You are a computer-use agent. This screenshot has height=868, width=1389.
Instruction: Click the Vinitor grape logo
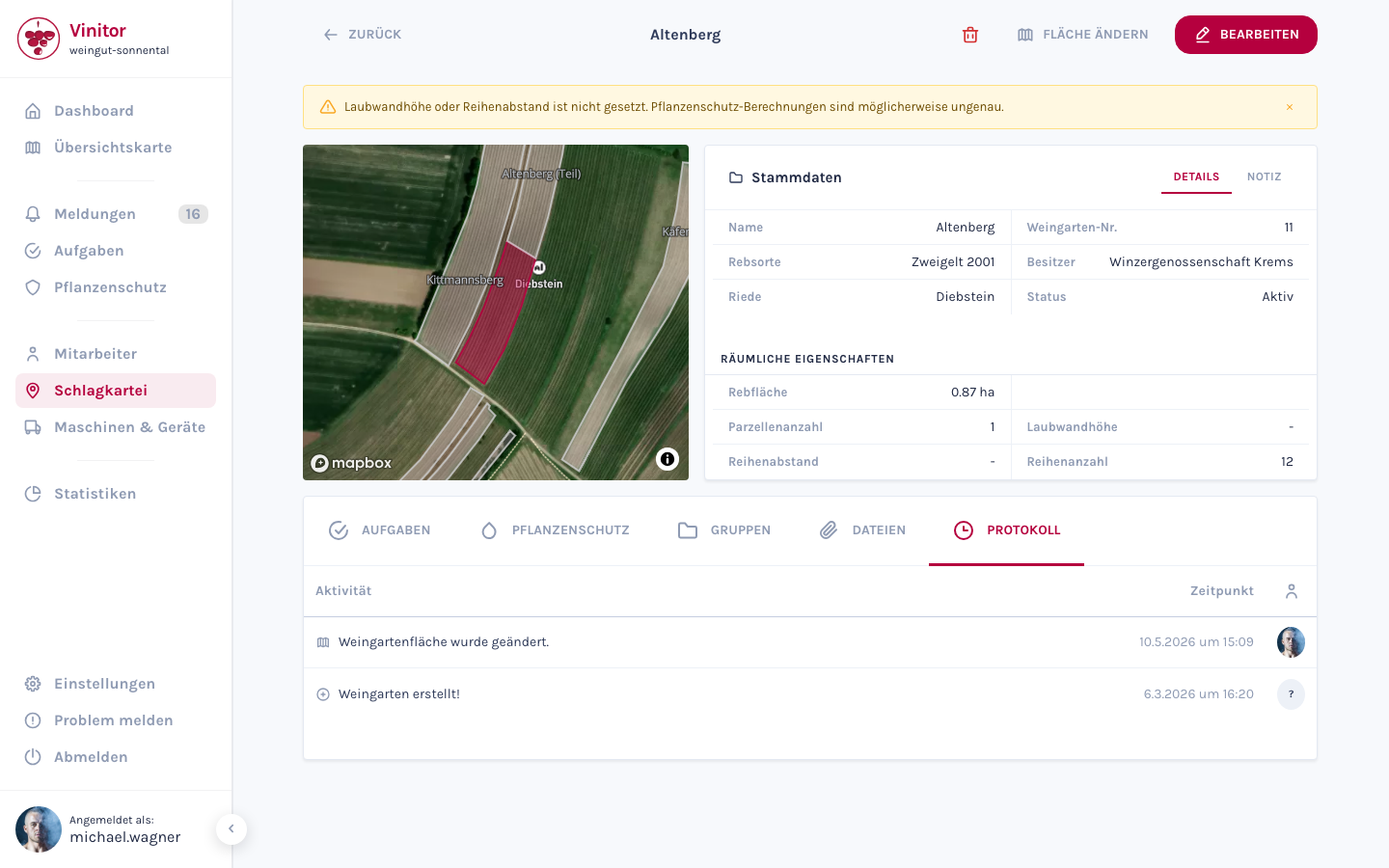[39, 39]
